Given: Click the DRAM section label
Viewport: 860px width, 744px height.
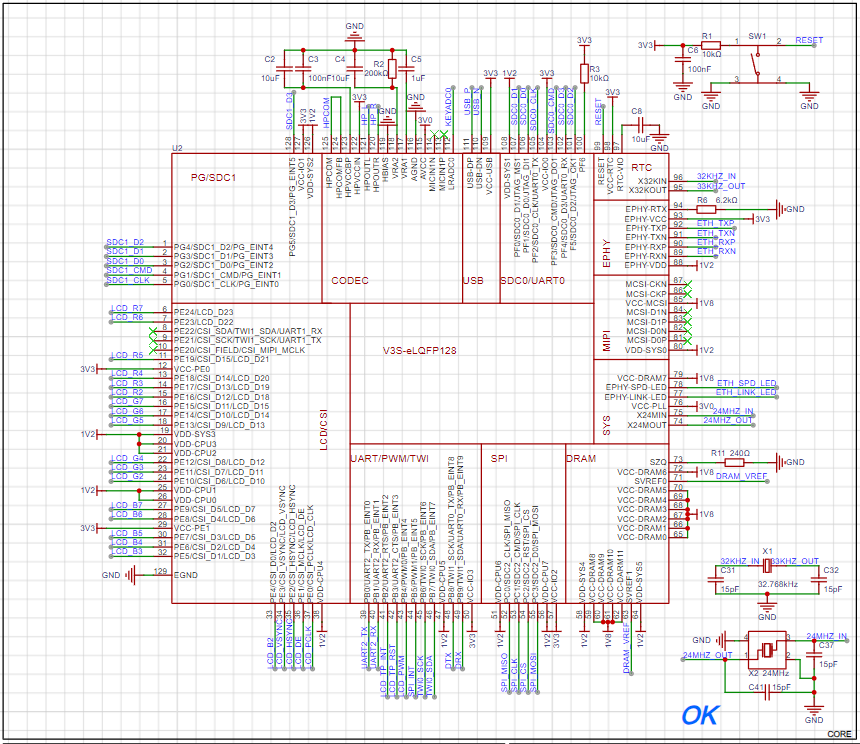Looking at the screenshot, I should pos(580,459).
